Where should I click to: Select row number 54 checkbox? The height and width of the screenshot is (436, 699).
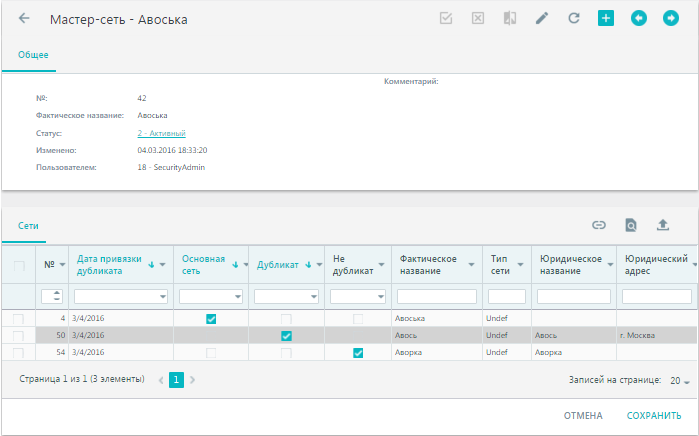(18, 353)
